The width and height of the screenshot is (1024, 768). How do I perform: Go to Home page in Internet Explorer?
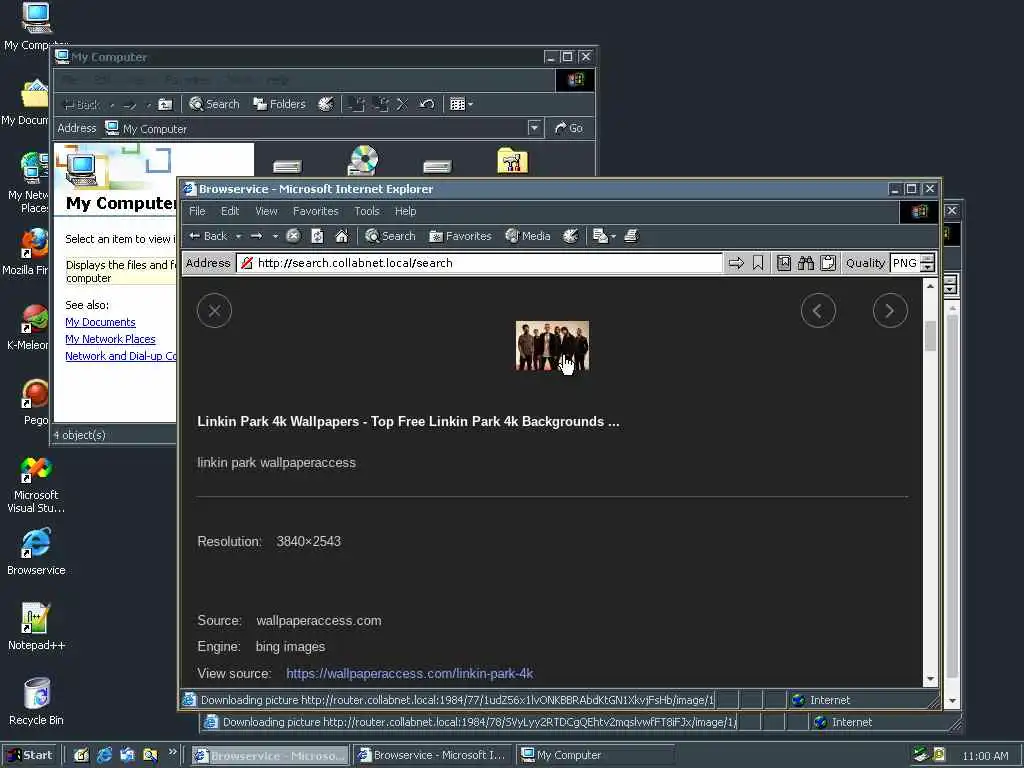pyautogui.click(x=342, y=236)
